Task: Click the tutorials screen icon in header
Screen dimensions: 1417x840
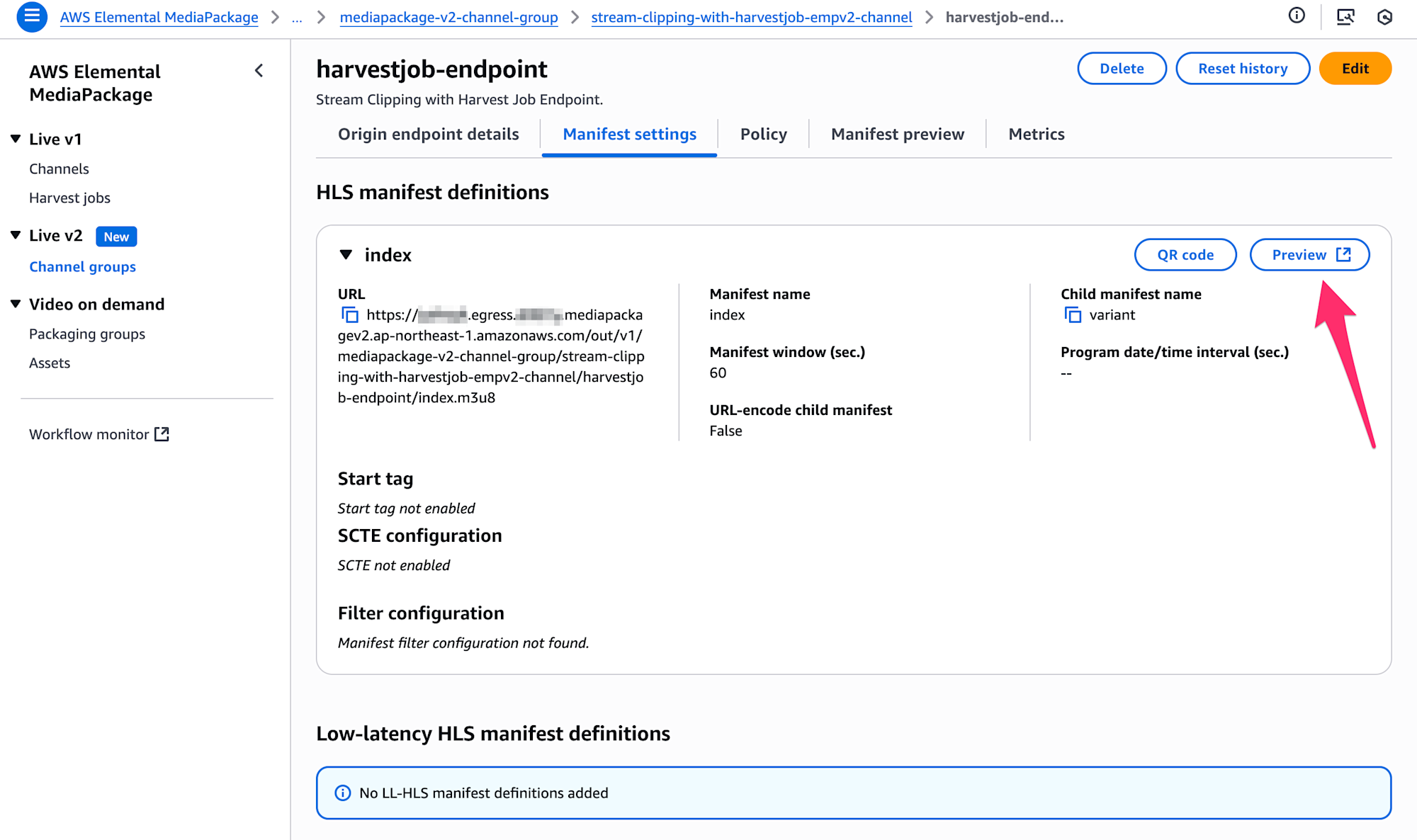Action: tap(1345, 16)
